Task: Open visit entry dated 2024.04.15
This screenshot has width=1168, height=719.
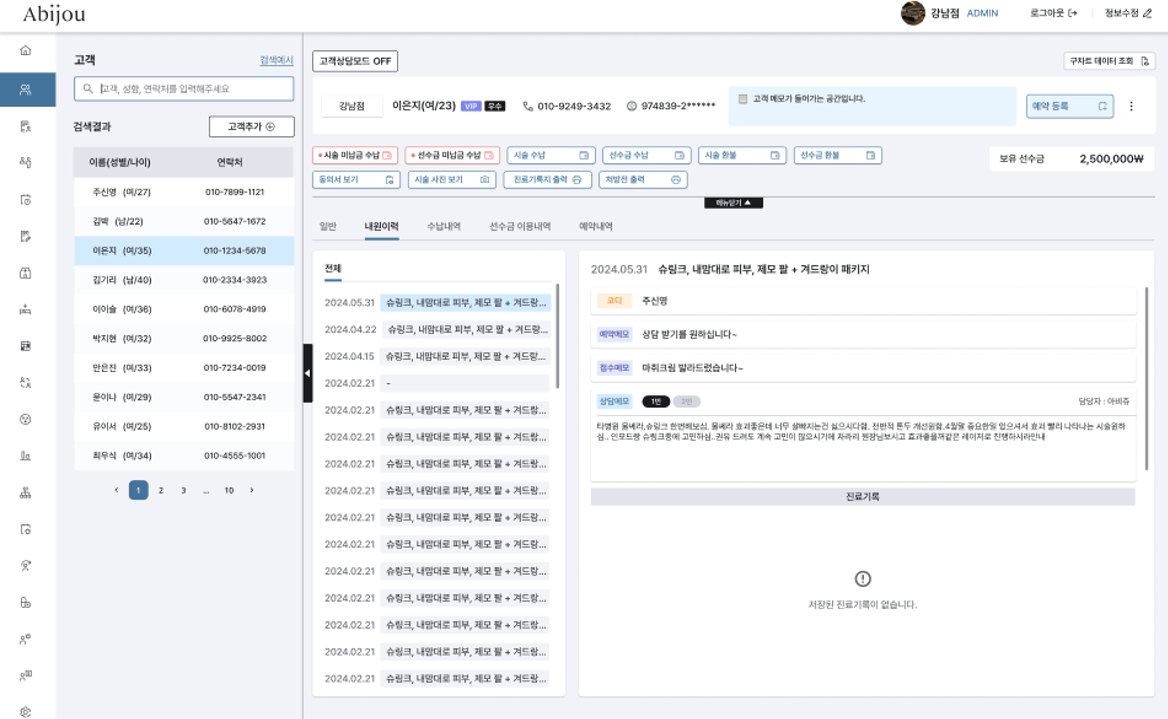Action: [437, 356]
